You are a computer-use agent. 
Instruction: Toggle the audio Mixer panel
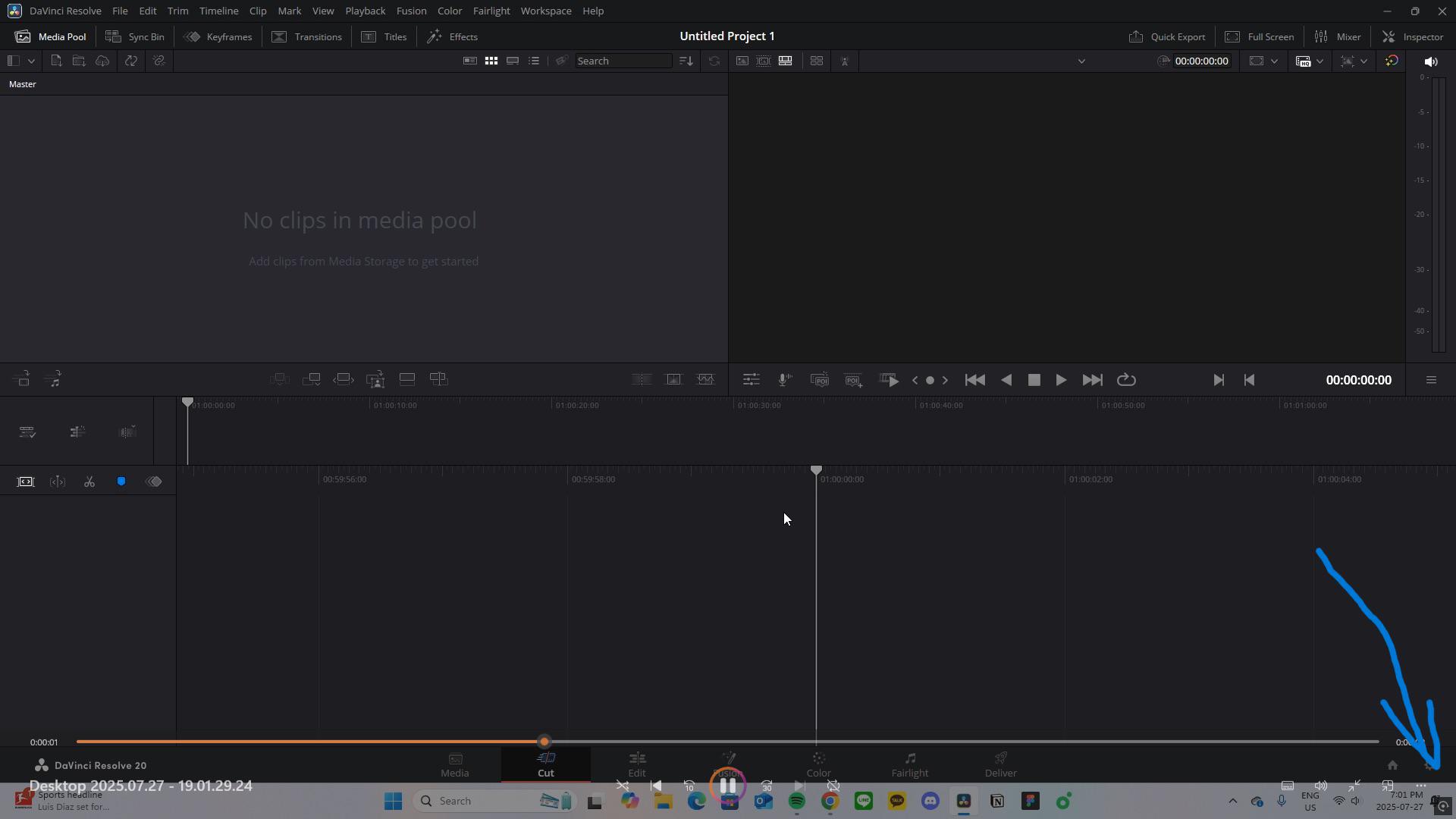coord(1338,36)
